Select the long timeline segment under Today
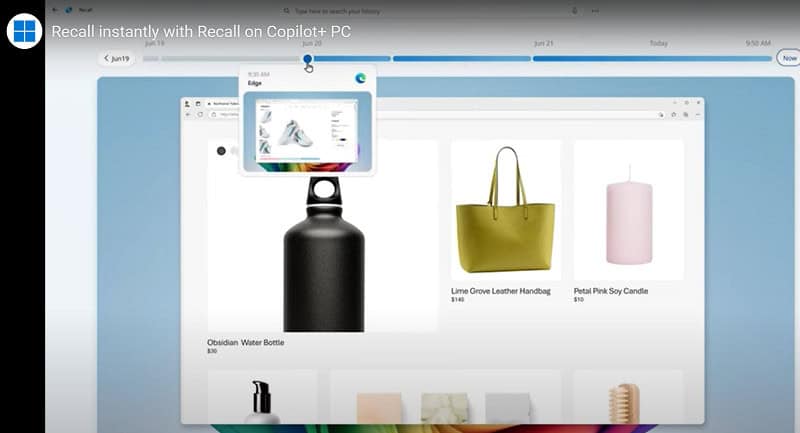This screenshot has width=800, height=433. 652,59
